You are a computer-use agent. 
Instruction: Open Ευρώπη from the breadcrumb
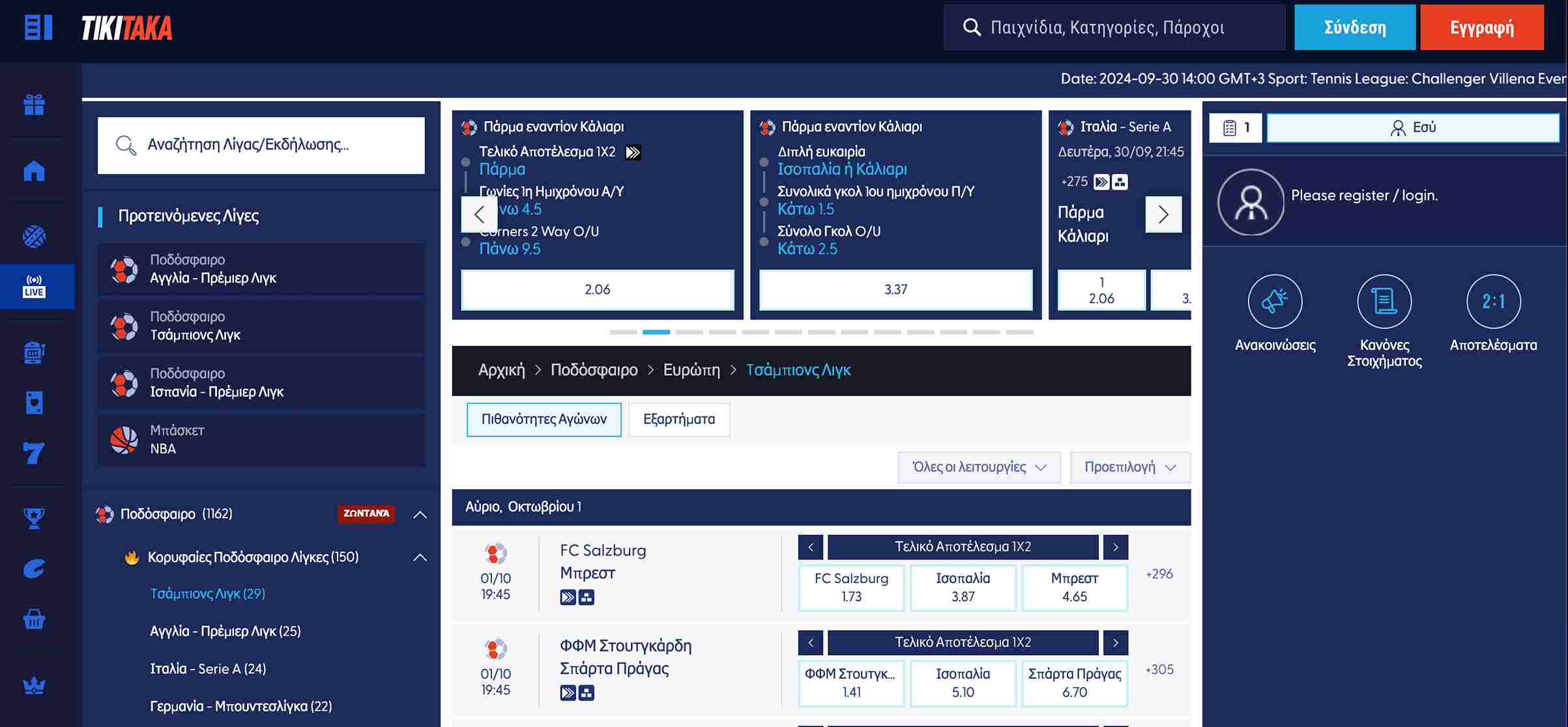point(691,369)
